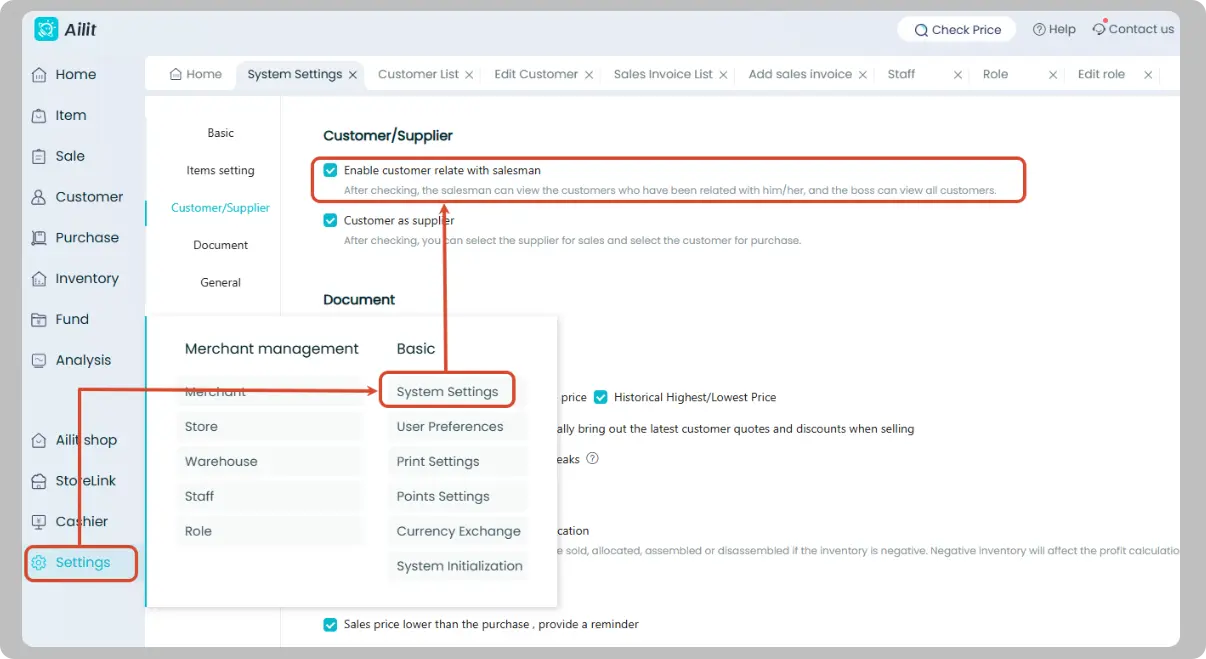
Task: Switch to the Edit Customer tab
Action: [x=536, y=74]
